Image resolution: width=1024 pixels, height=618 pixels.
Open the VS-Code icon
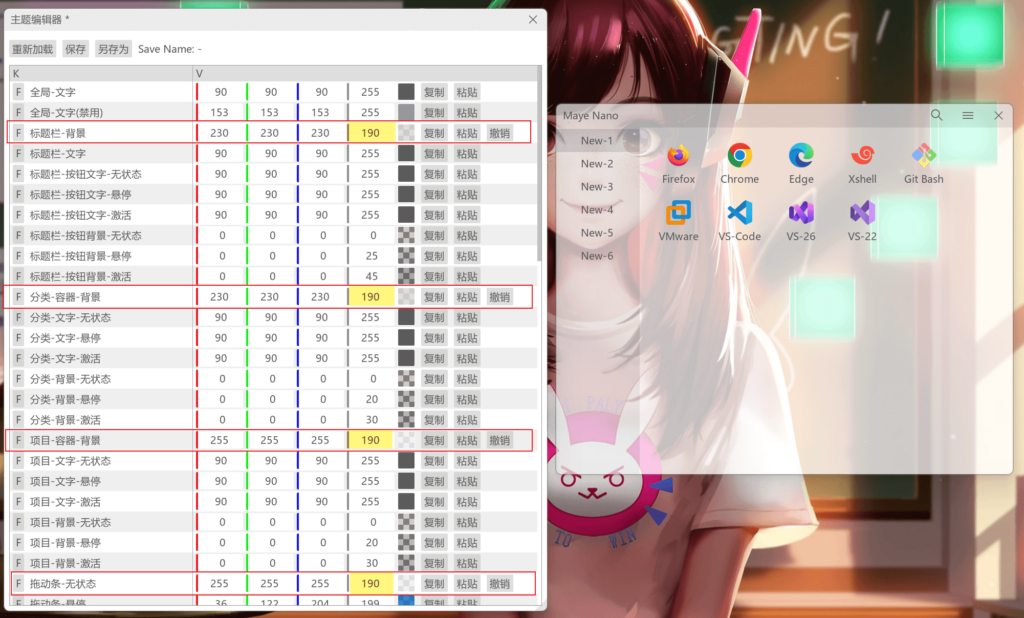point(740,213)
